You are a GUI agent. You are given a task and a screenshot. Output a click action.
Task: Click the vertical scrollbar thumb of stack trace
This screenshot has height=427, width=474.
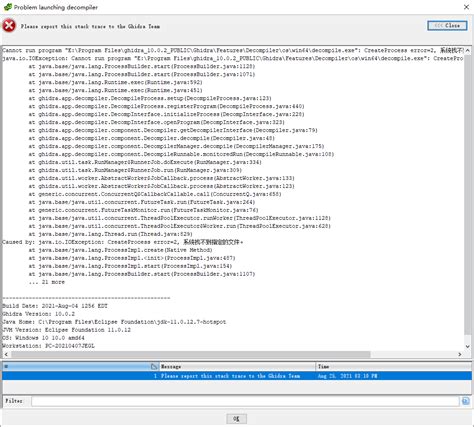click(467, 195)
